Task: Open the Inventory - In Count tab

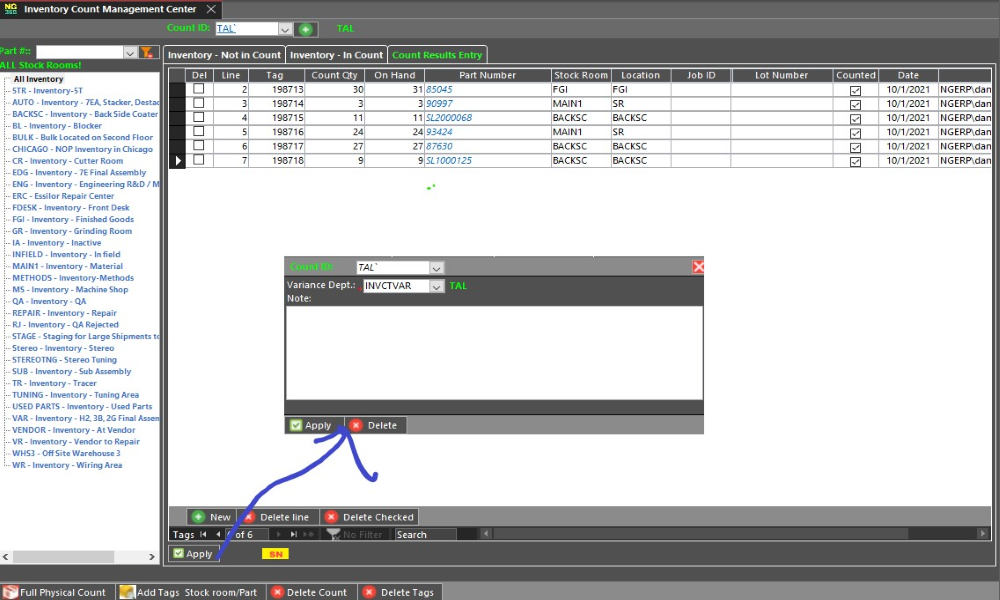Action: (x=337, y=55)
